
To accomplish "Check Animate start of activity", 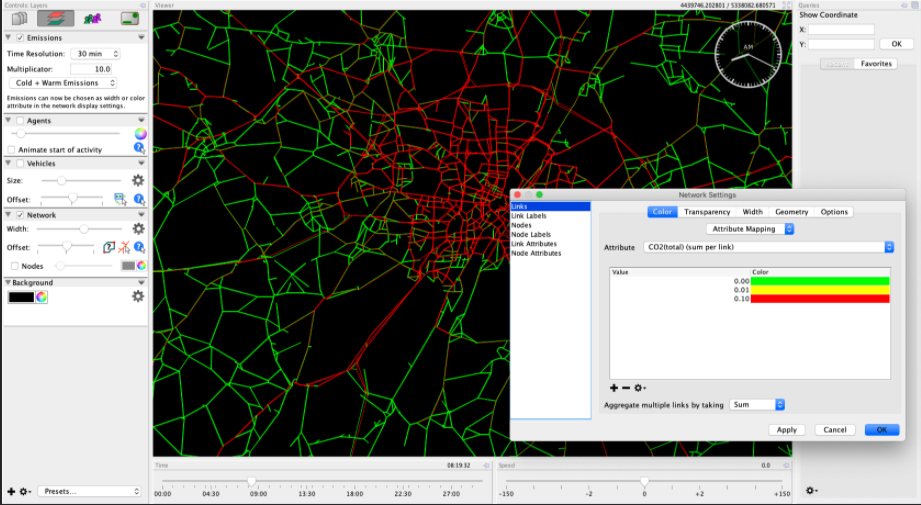I will (11, 150).
